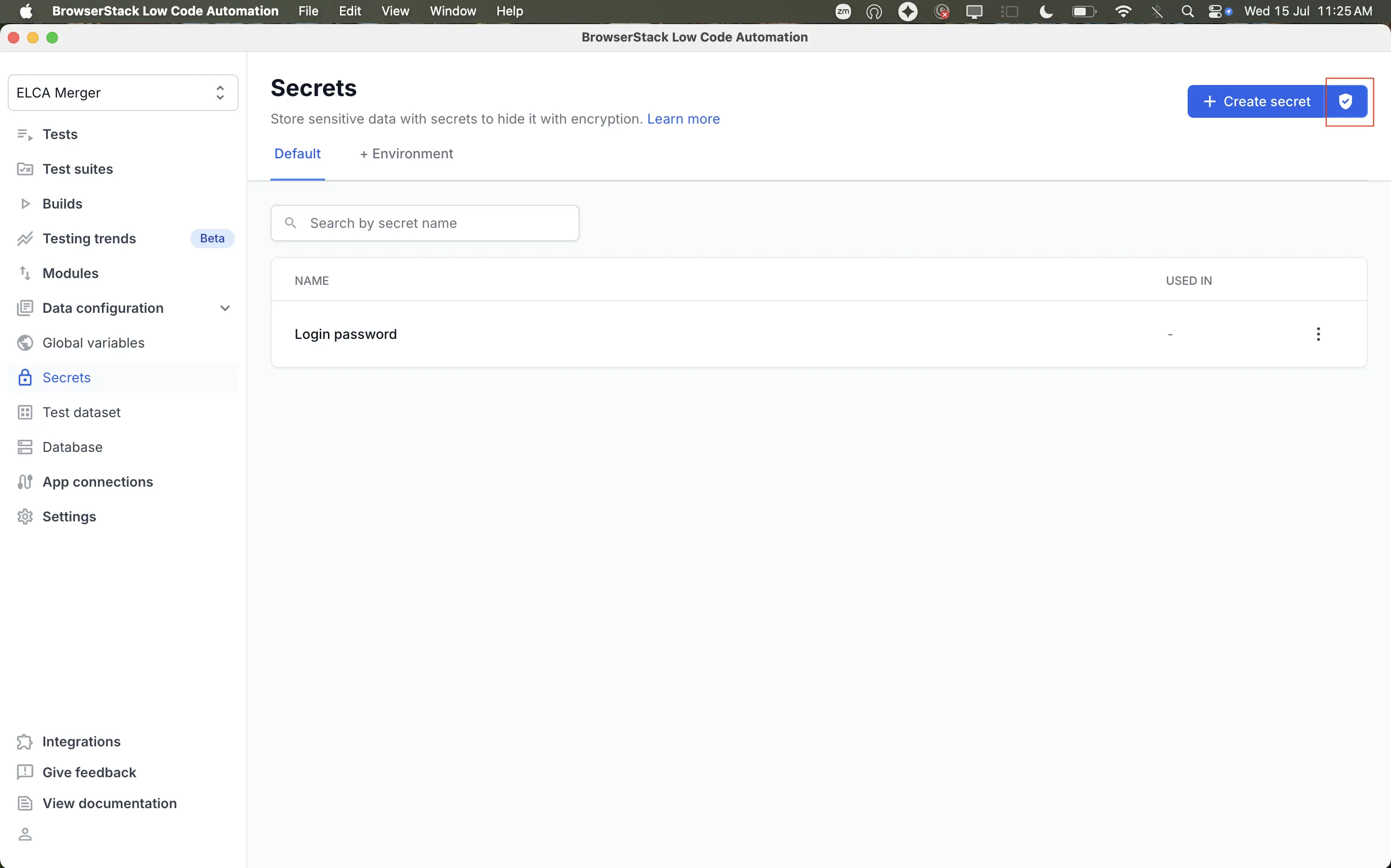Click the shield icon beside Create secret
This screenshot has width=1391, height=868.
tap(1346, 101)
